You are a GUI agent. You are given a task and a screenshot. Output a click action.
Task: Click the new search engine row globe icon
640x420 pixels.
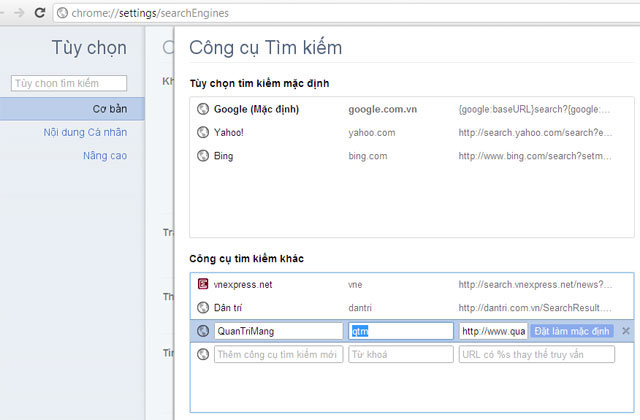point(203,354)
